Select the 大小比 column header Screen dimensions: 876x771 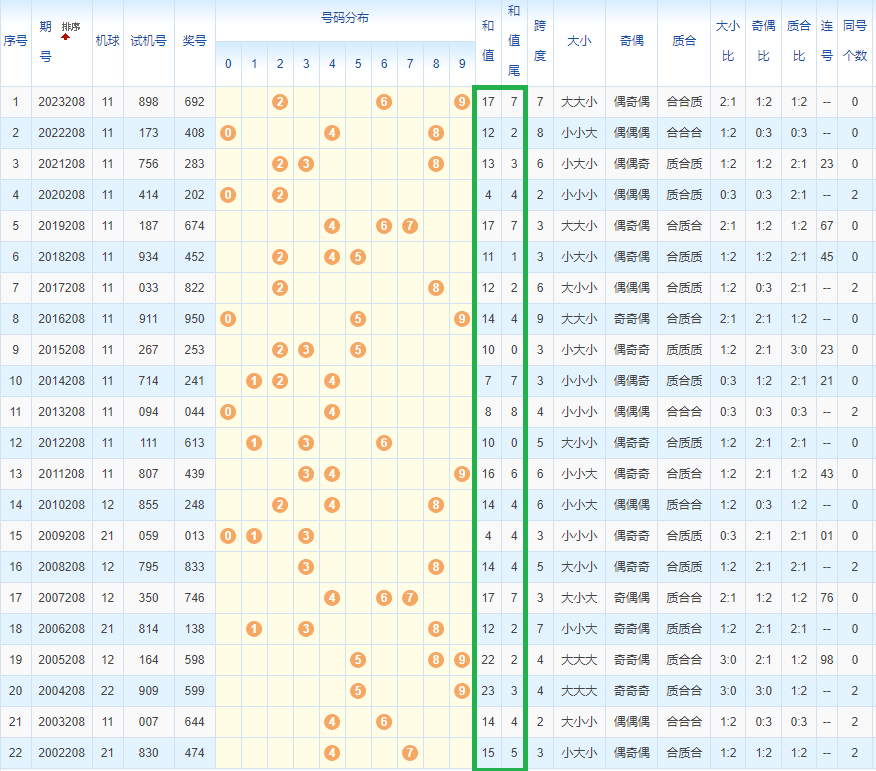click(728, 42)
